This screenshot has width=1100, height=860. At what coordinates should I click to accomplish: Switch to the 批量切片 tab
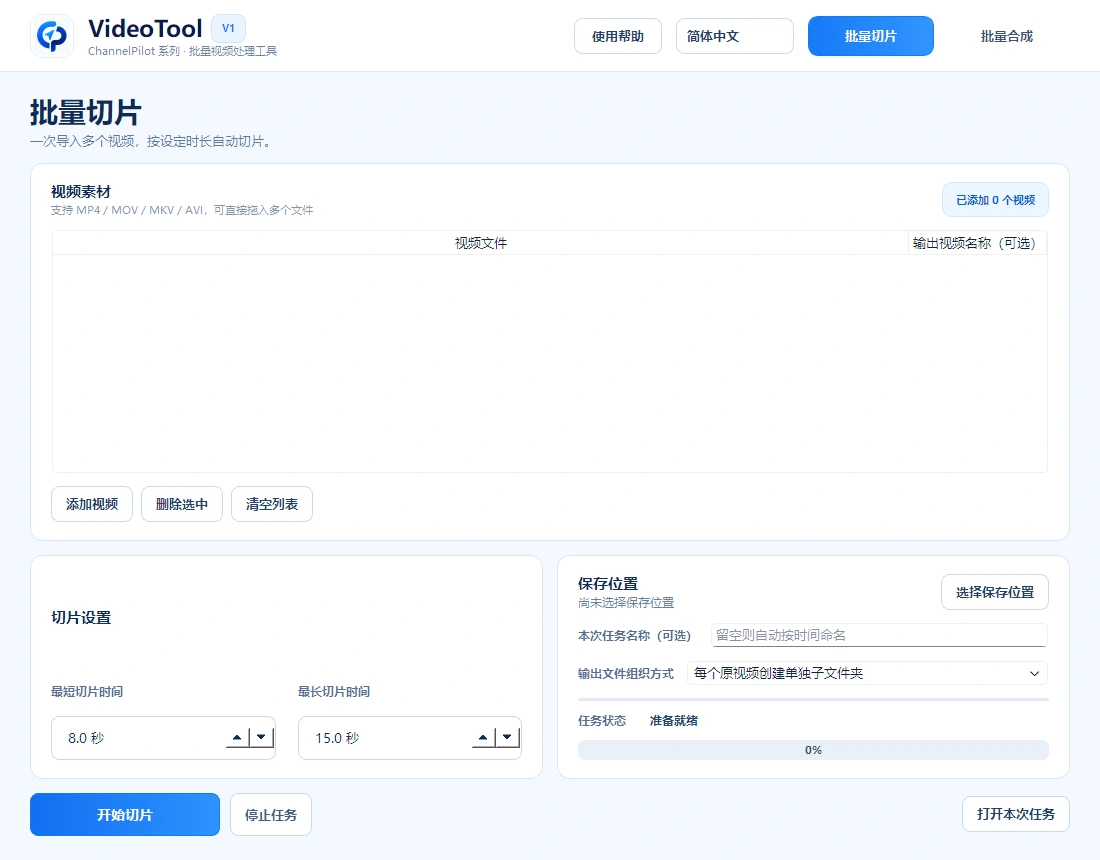871,36
